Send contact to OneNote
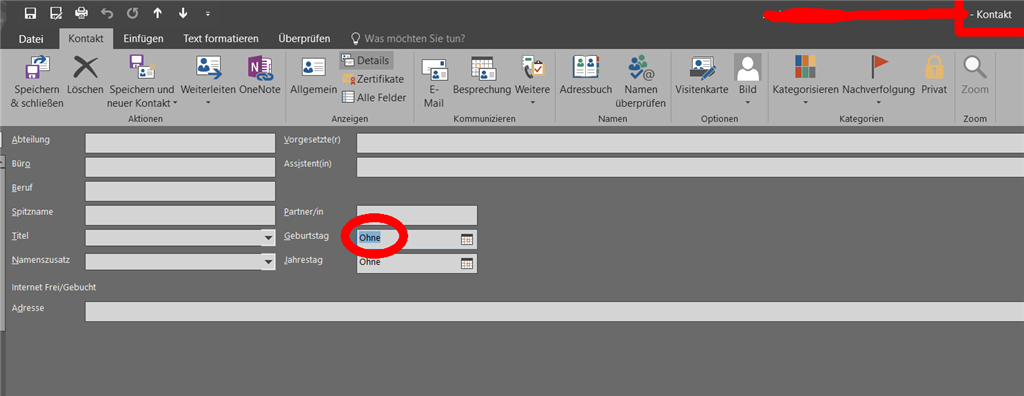 coord(260,75)
